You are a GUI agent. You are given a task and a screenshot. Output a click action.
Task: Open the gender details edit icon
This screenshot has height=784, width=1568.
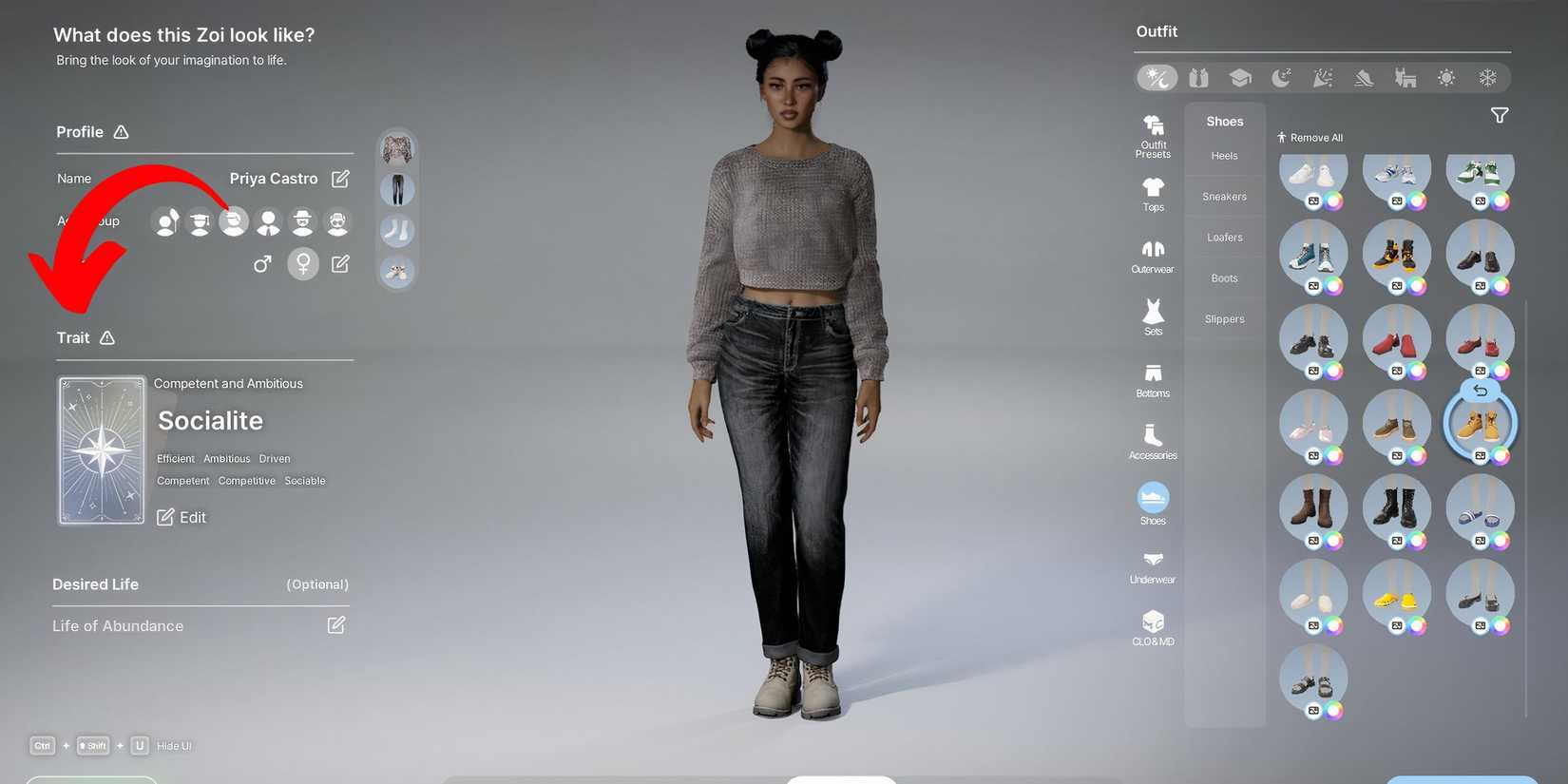click(340, 263)
